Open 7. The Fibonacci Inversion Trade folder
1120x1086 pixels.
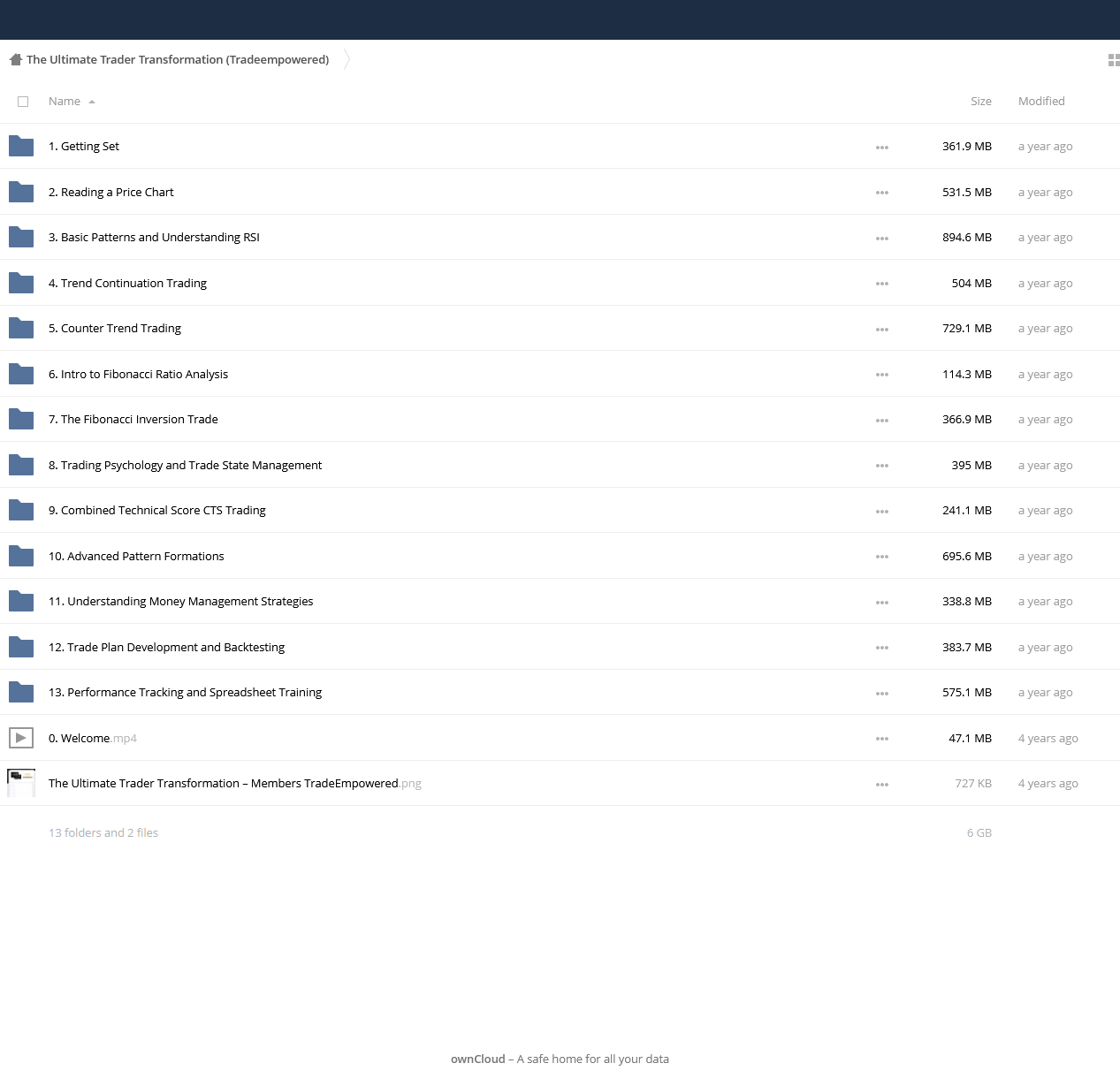pos(133,420)
